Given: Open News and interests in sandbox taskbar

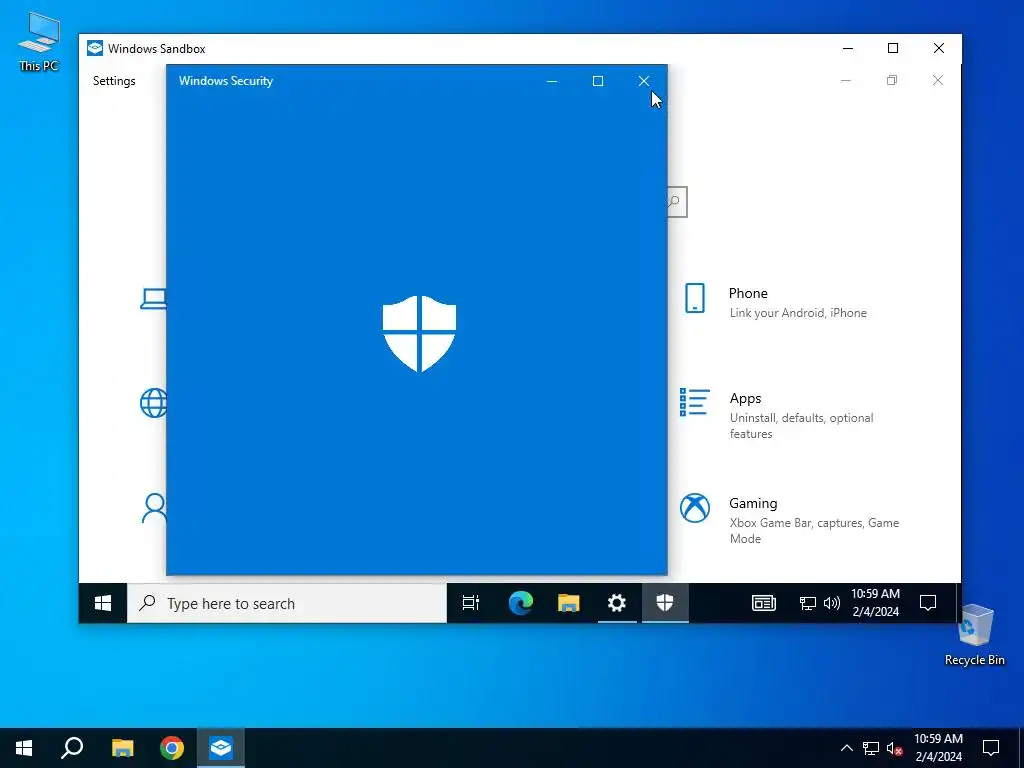Looking at the screenshot, I should (x=763, y=603).
